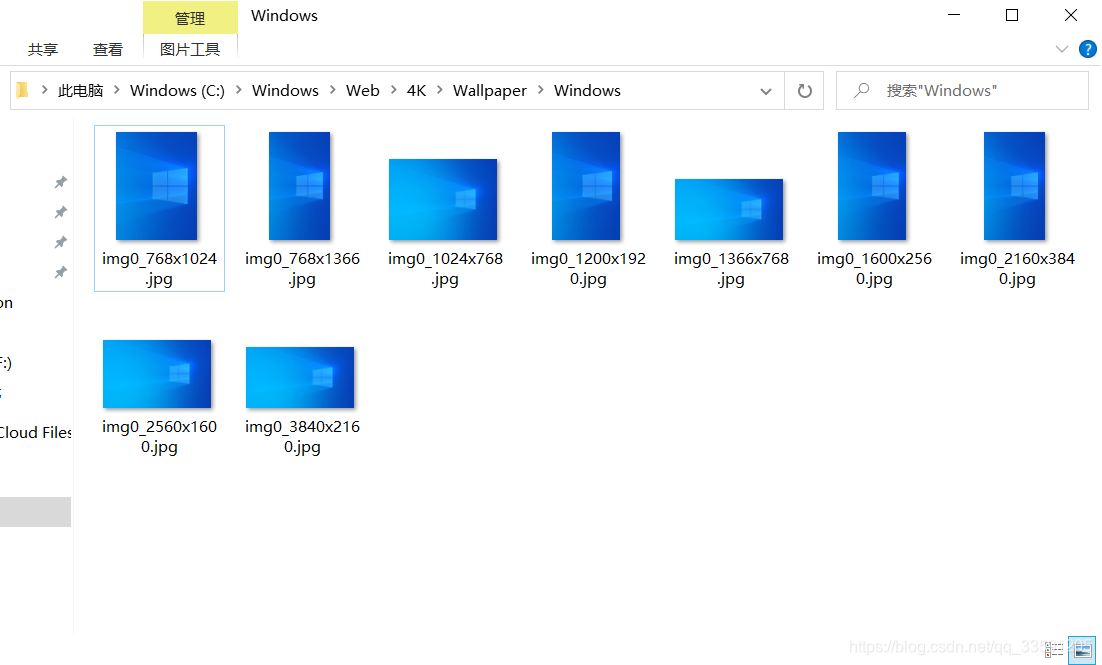Select the img0_768x1024.jpg thumbnail
1102x665 pixels.
157,186
